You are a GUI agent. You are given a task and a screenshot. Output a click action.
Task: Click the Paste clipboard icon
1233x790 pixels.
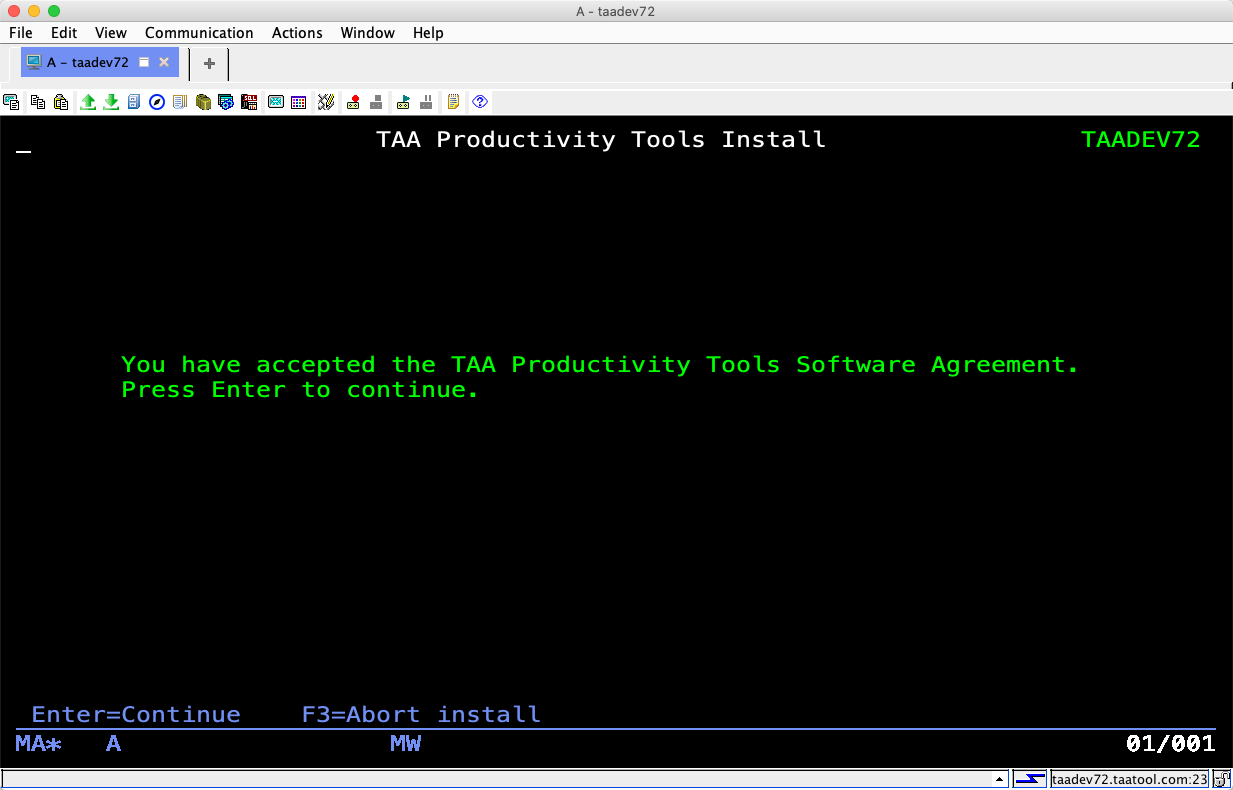pyautogui.click(x=61, y=102)
